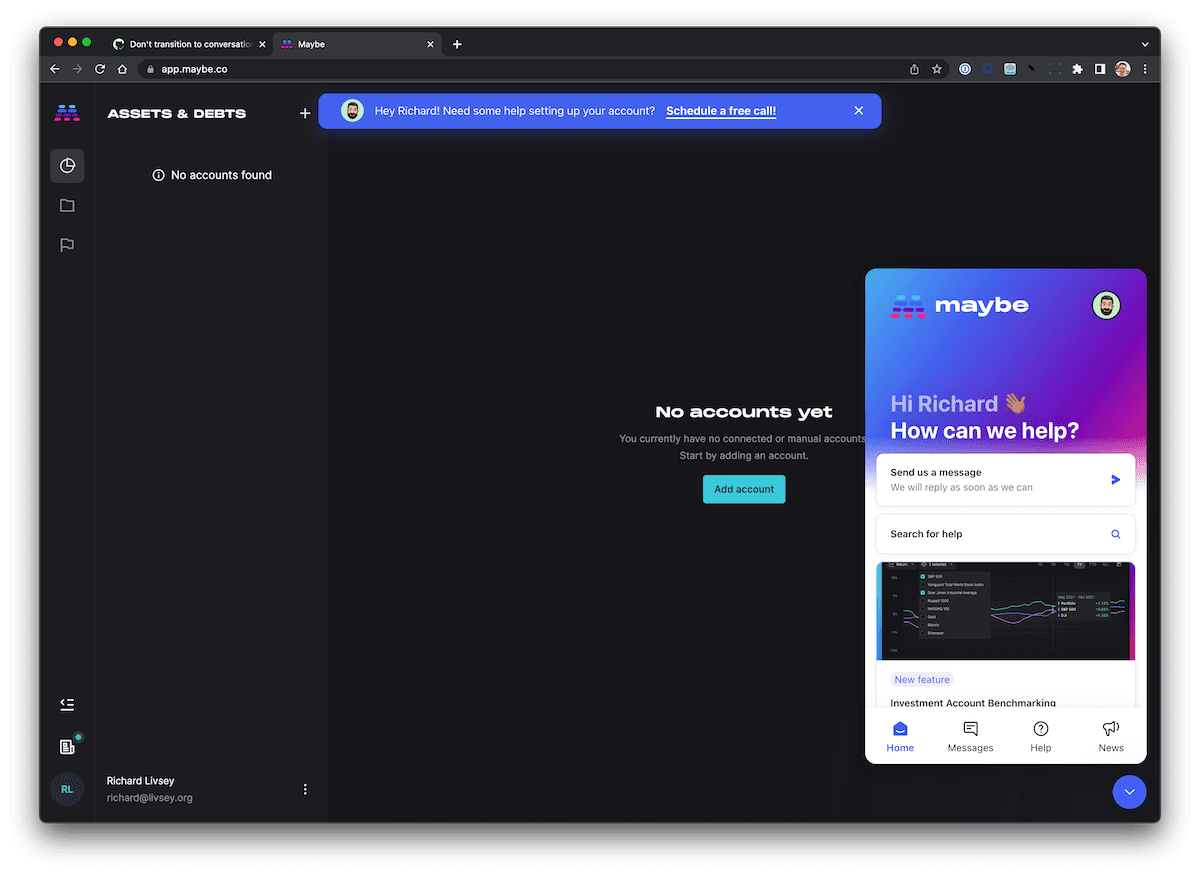Open the Extensions puzzle menu
Image resolution: width=1200 pixels, height=875 pixels.
[x=1077, y=69]
